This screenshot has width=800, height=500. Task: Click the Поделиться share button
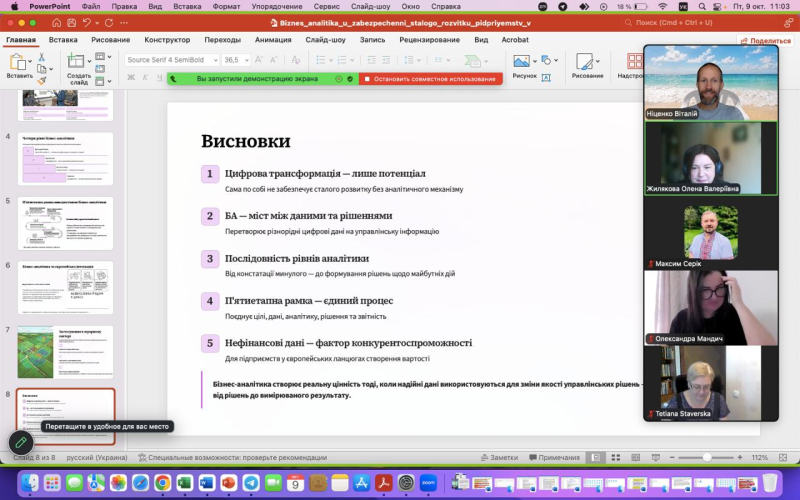coord(766,41)
